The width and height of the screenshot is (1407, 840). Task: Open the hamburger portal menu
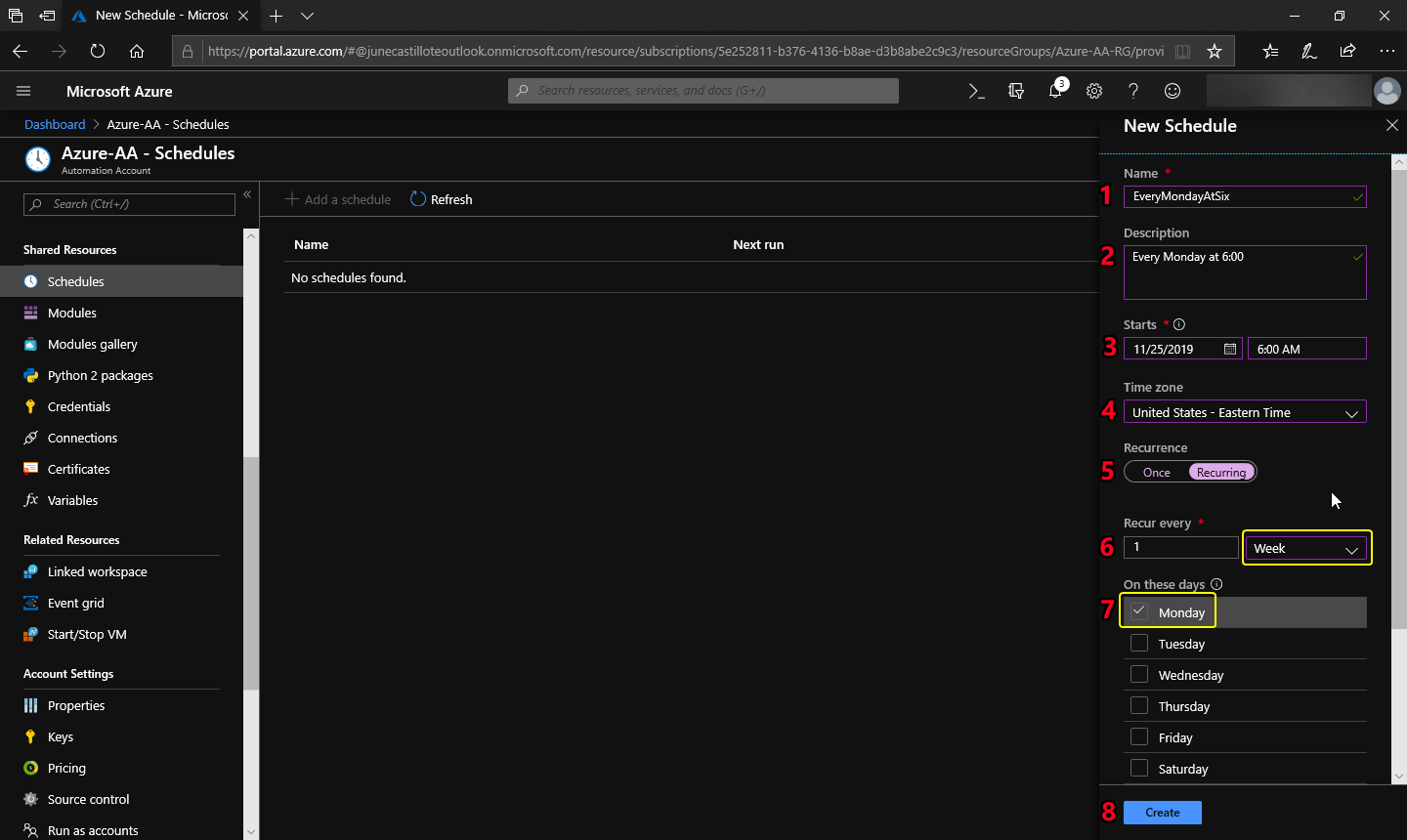pyautogui.click(x=23, y=91)
